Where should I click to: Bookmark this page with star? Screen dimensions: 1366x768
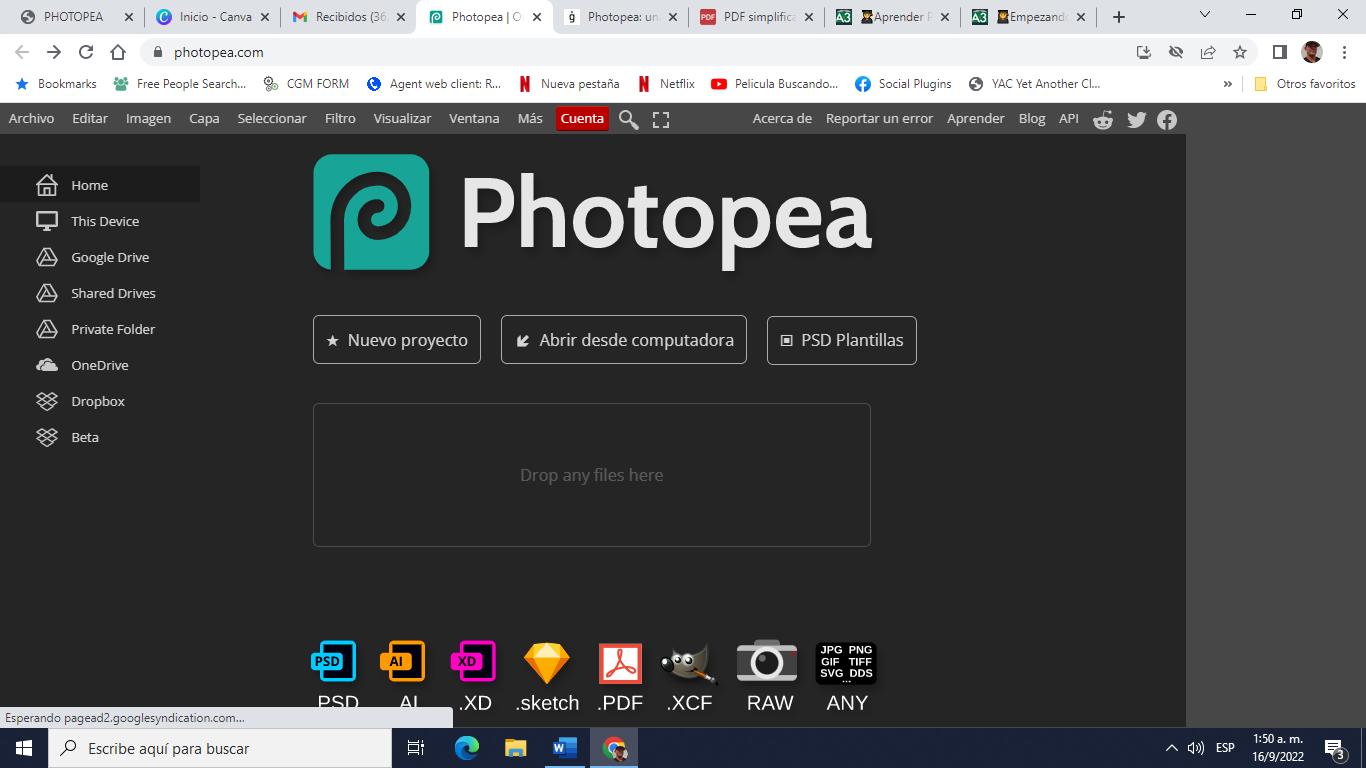(x=1240, y=52)
